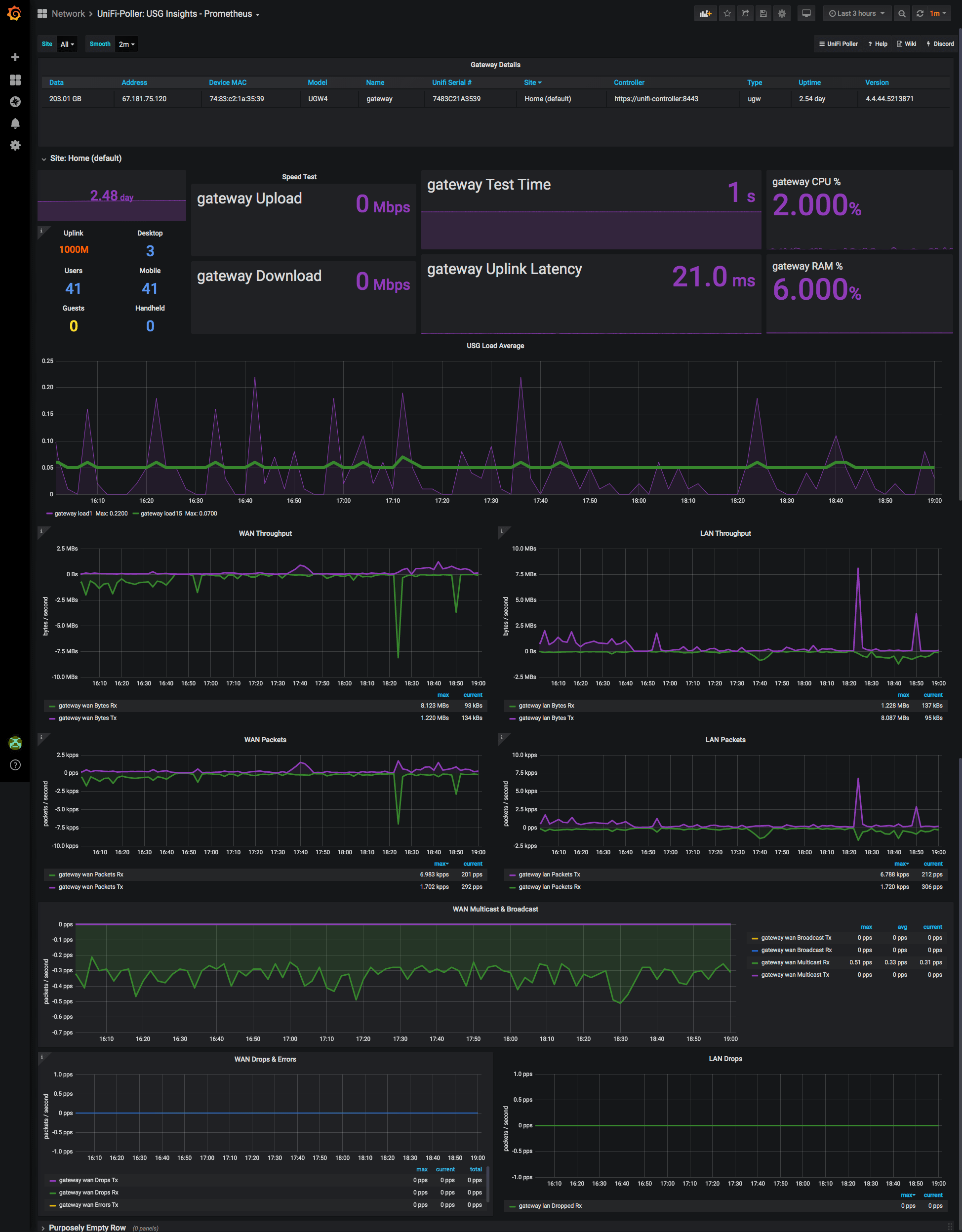Open dashboard settings gear in top bar
962x1232 pixels.
pyautogui.click(x=782, y=13)
